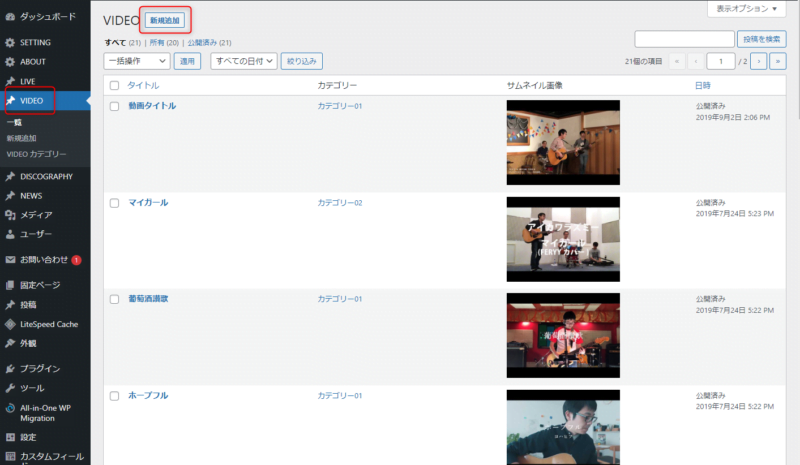Select the 葡萄酒讃歌 row checkbox
The width and height of the screenshot is (800, 465).
click(114, 299)
